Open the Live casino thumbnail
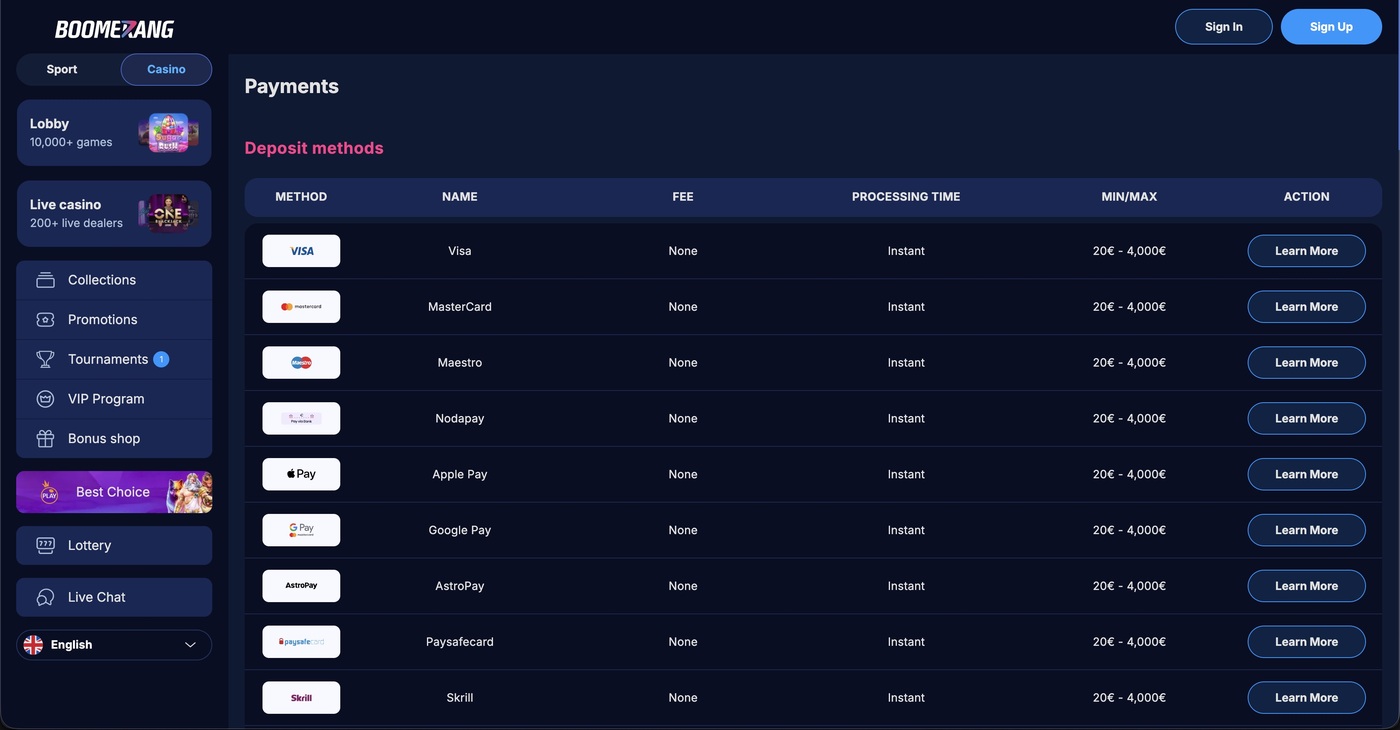Image resolution: width=1400 pixels, height=730 pixels. 168,213
